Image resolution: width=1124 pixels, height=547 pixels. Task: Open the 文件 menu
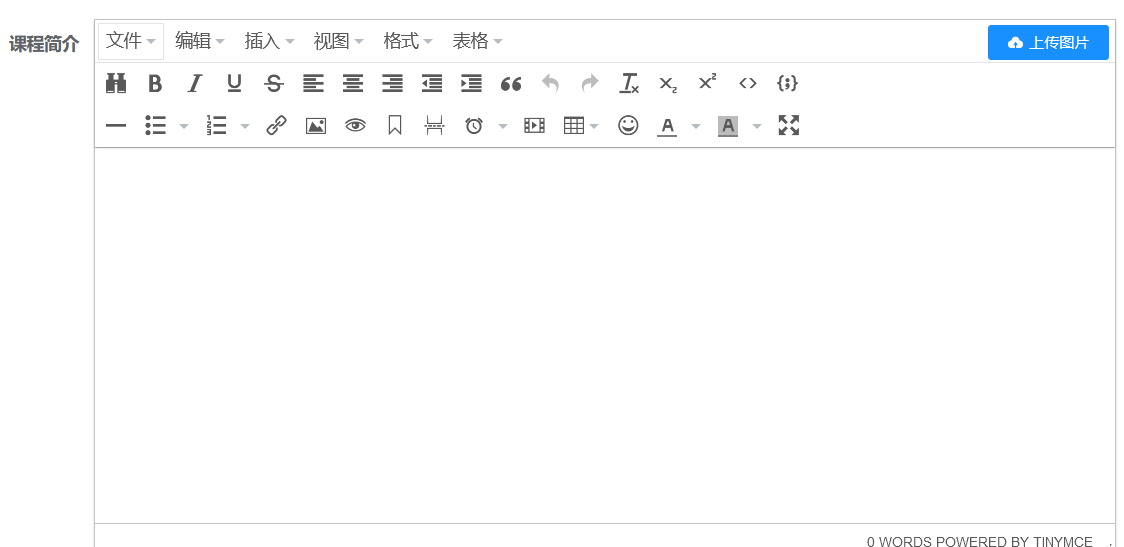coord(130,42)
